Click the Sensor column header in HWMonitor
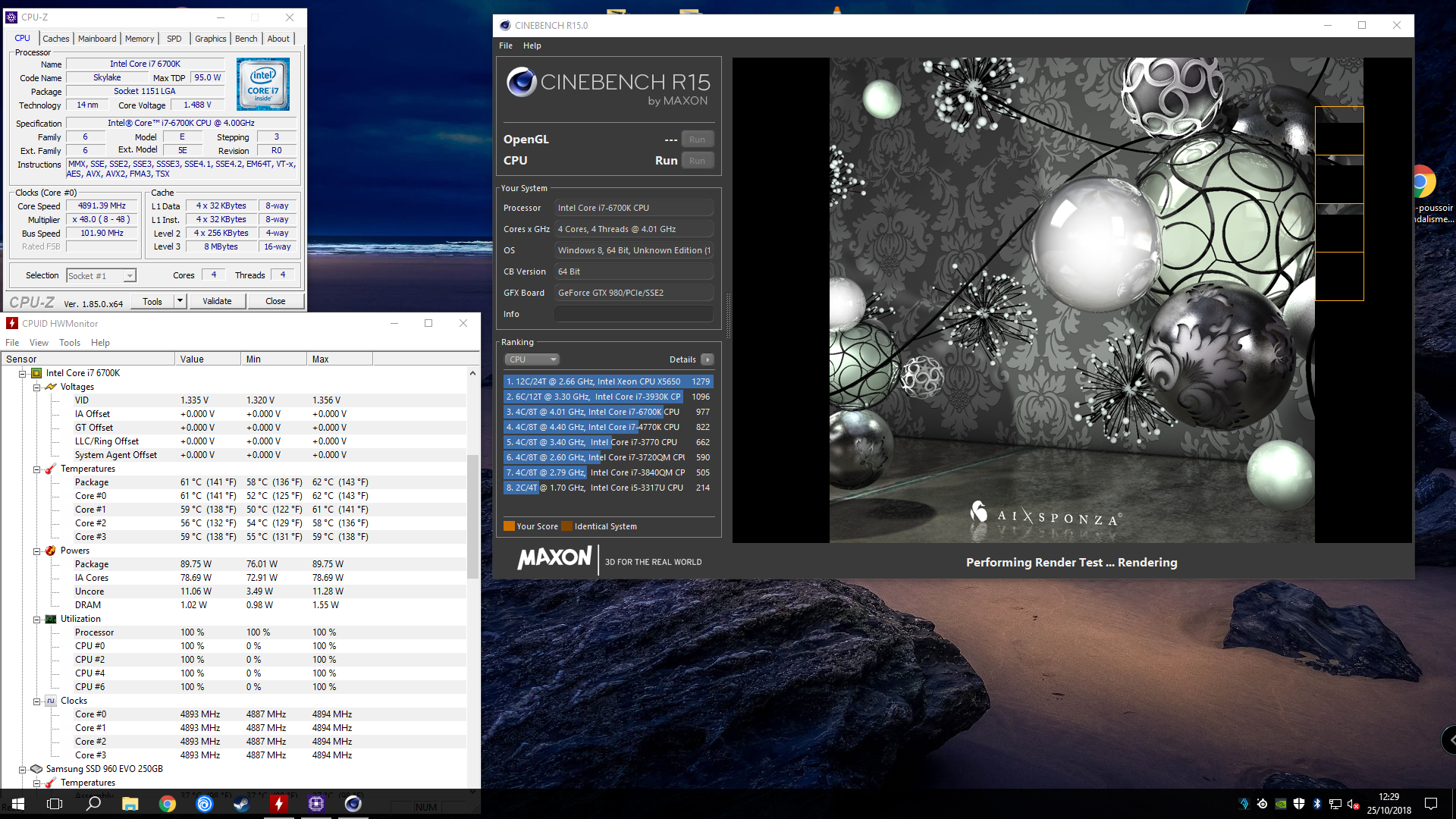 [88, 359]
